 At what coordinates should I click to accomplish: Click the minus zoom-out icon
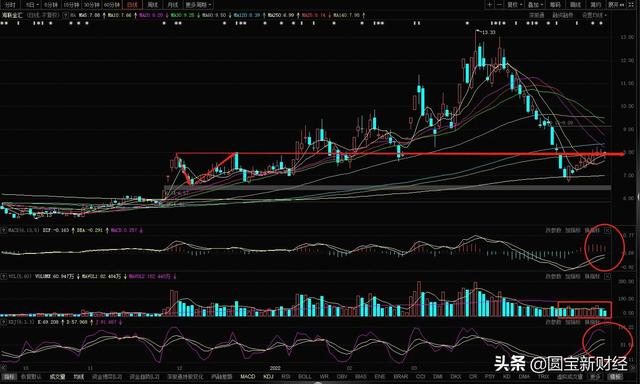pyautogui.click(x=499, y=5)
